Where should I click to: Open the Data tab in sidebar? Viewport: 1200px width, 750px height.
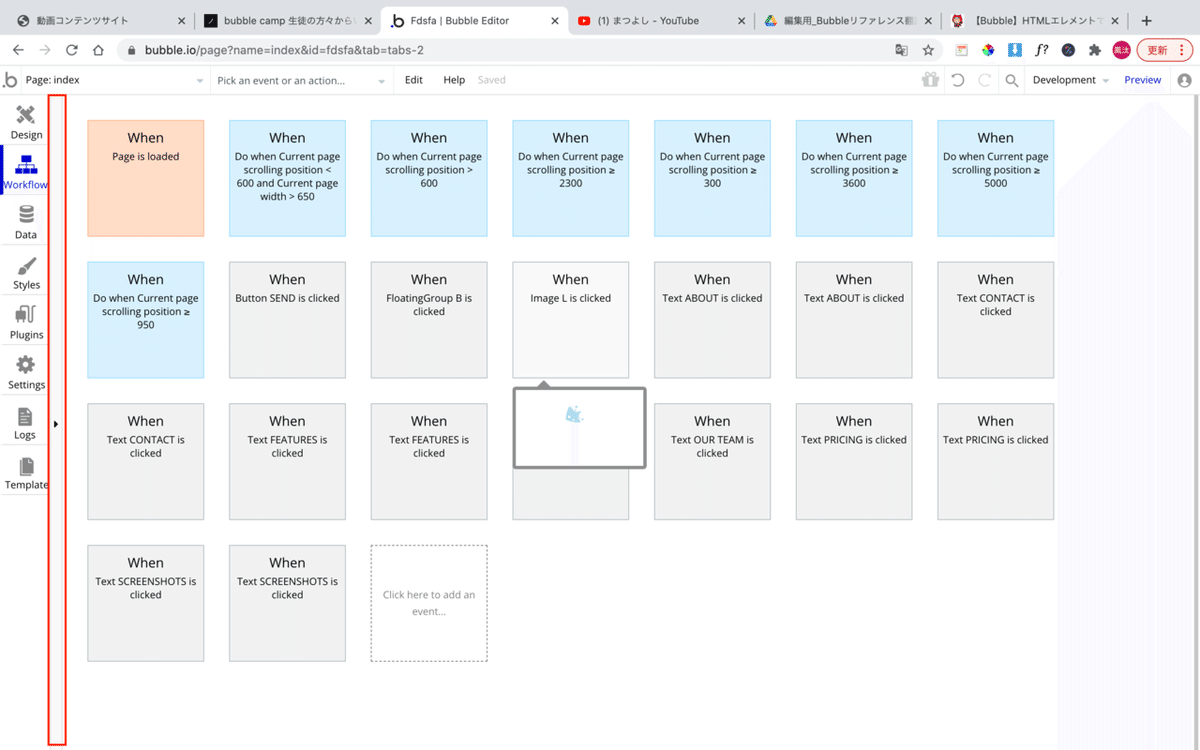coord(26,222)
